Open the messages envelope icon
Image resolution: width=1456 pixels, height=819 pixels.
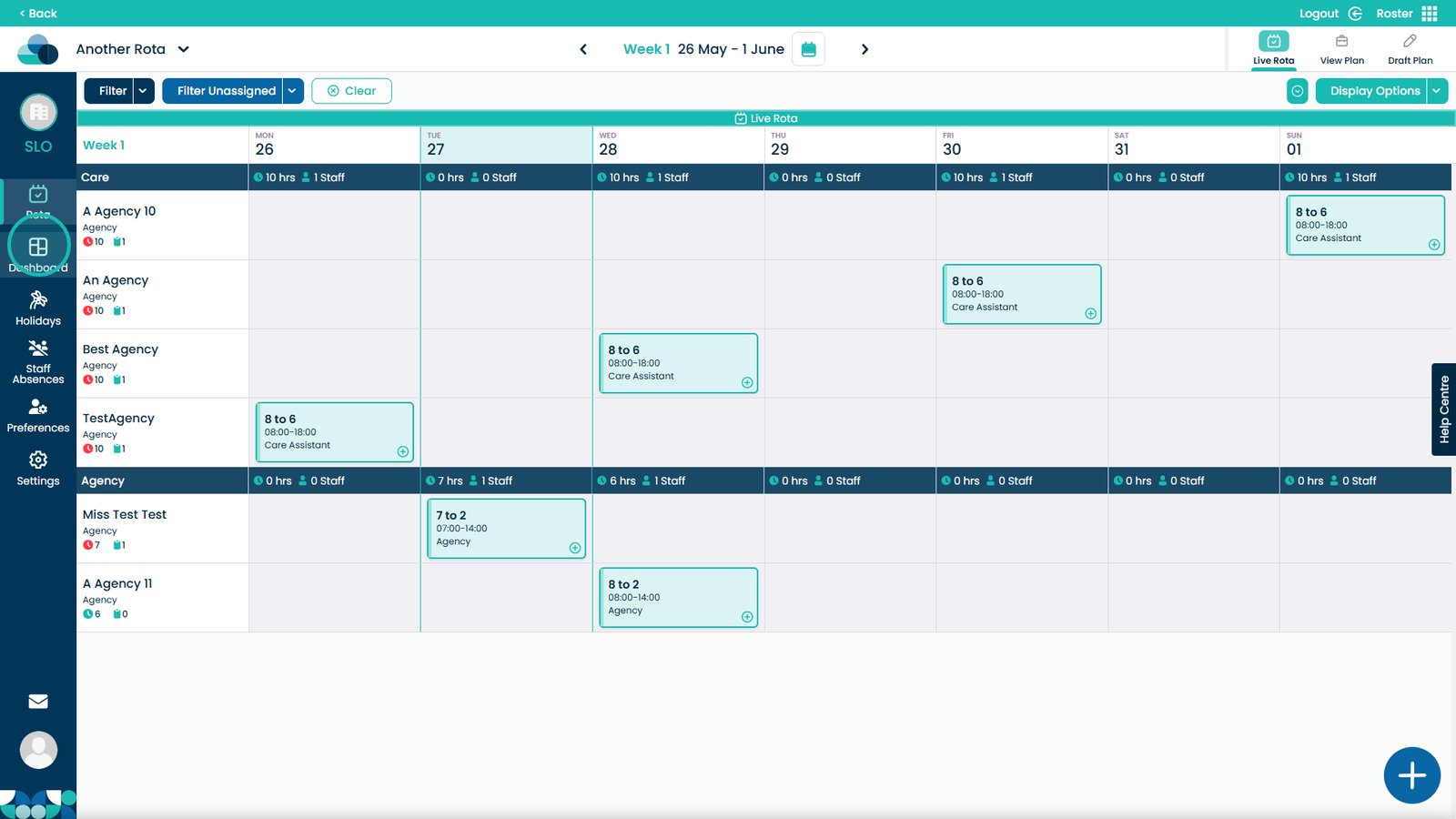click(x=38, y=702)
